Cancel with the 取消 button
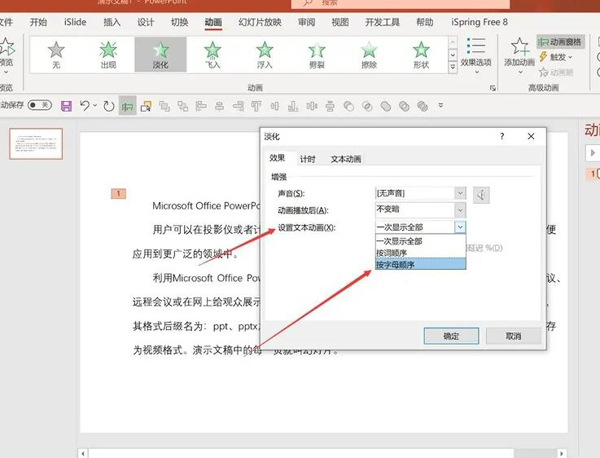600x458 pixels. coord(514,336)
